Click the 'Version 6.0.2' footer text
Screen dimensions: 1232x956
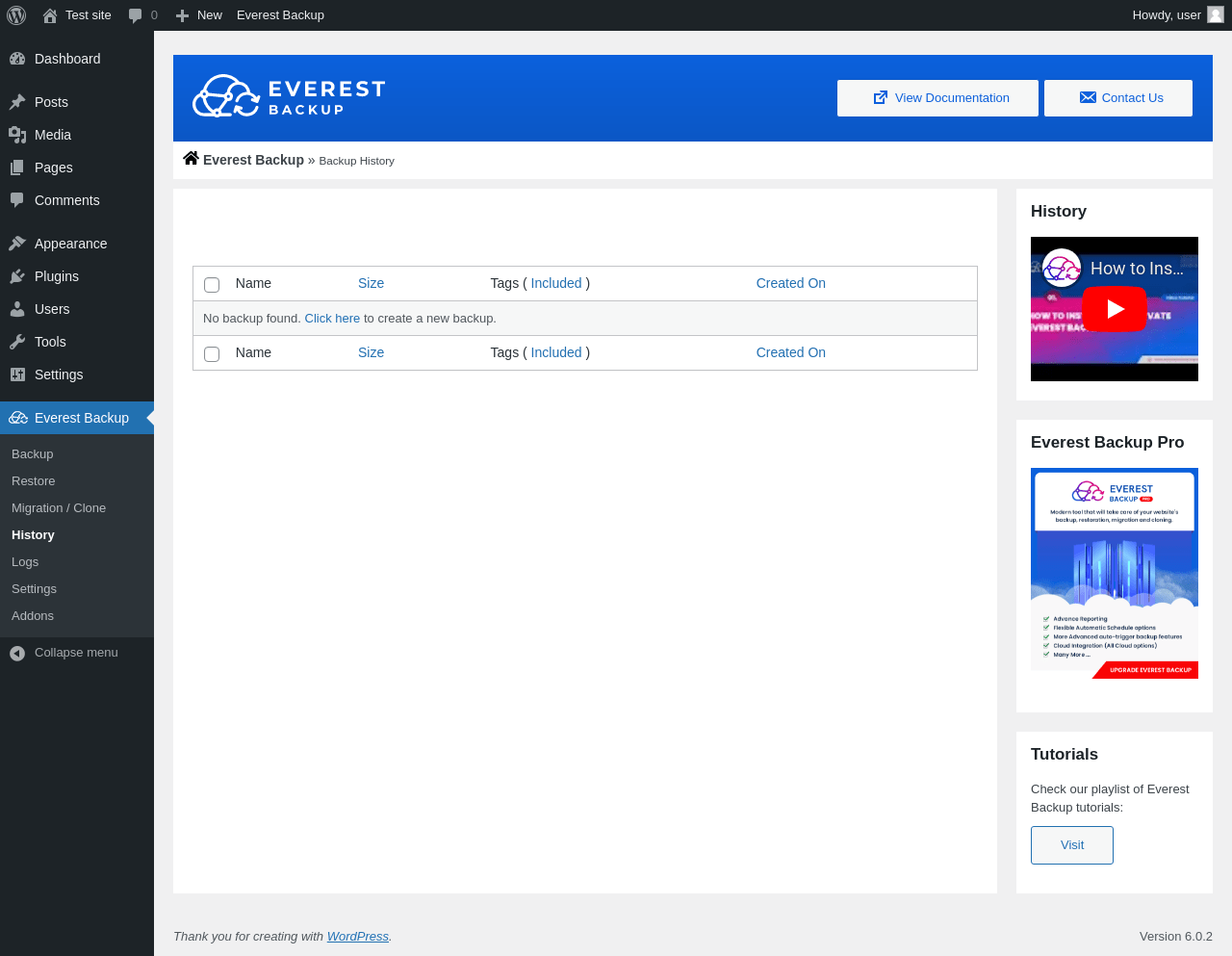(x=1175, y=937)
